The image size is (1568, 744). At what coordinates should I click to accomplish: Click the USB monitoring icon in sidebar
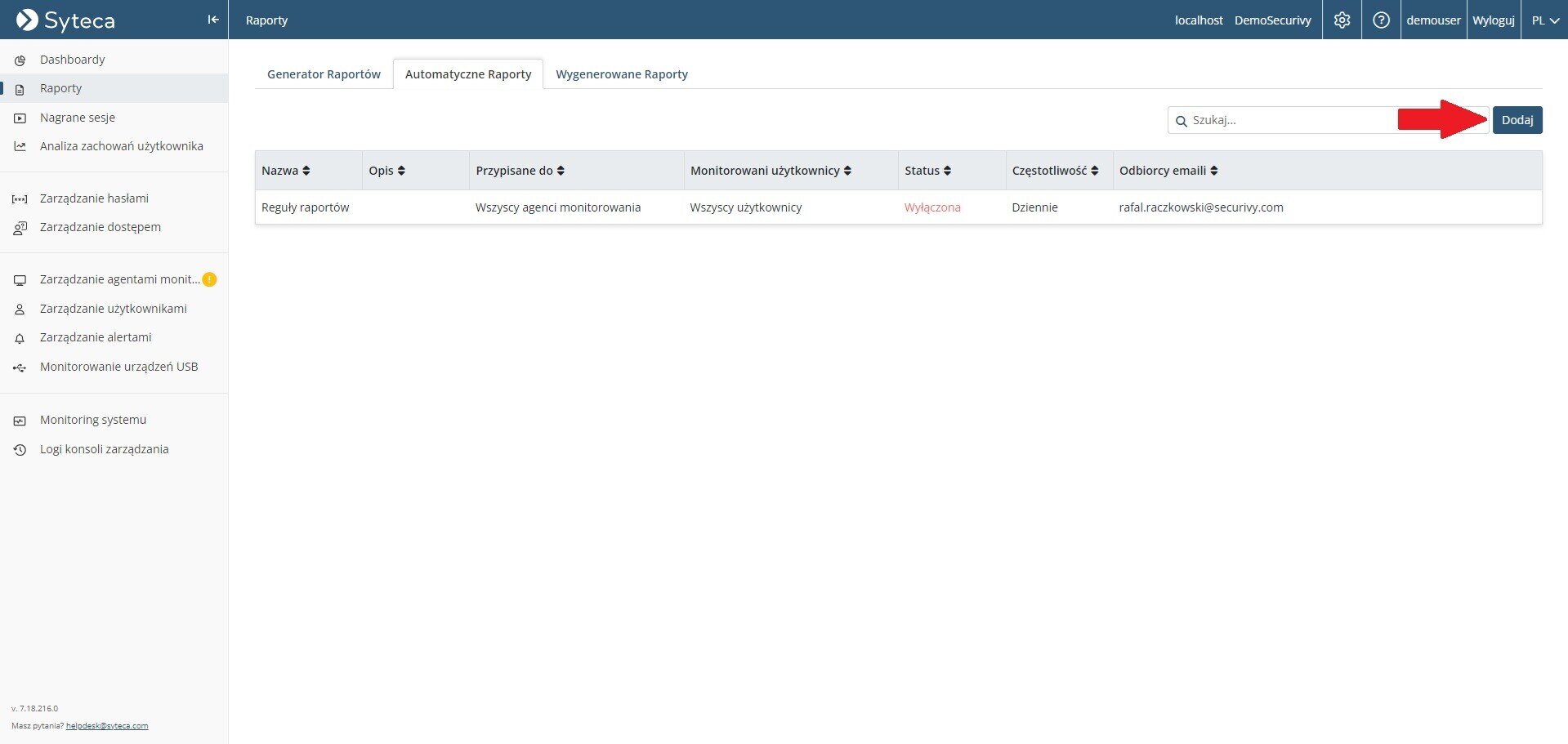point(20,368)
